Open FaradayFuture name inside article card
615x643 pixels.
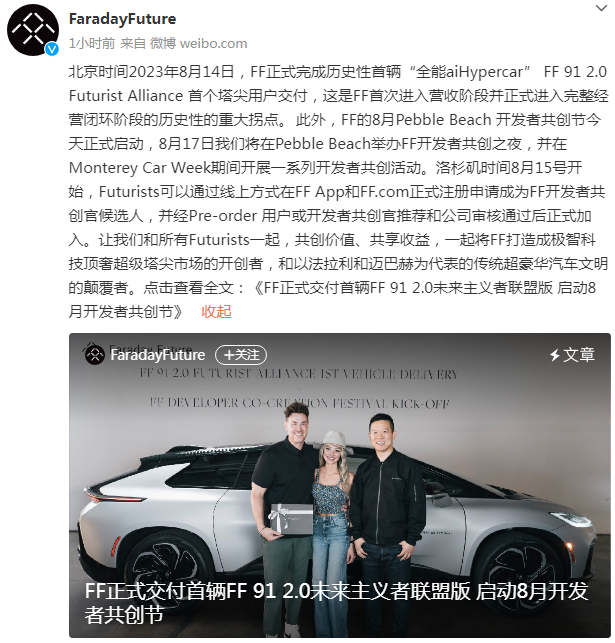click(157, 355)
